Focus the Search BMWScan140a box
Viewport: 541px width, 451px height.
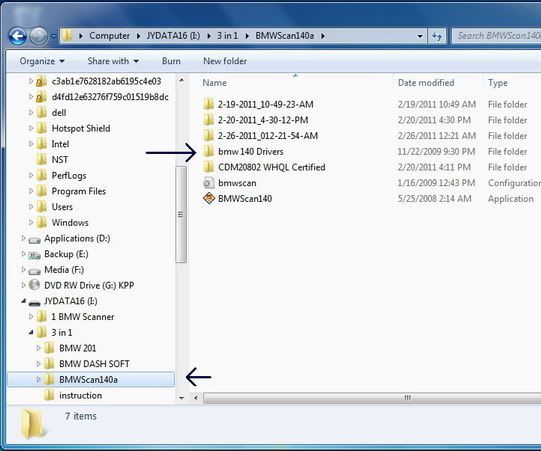pyautogui.click(x=496, y=36)
